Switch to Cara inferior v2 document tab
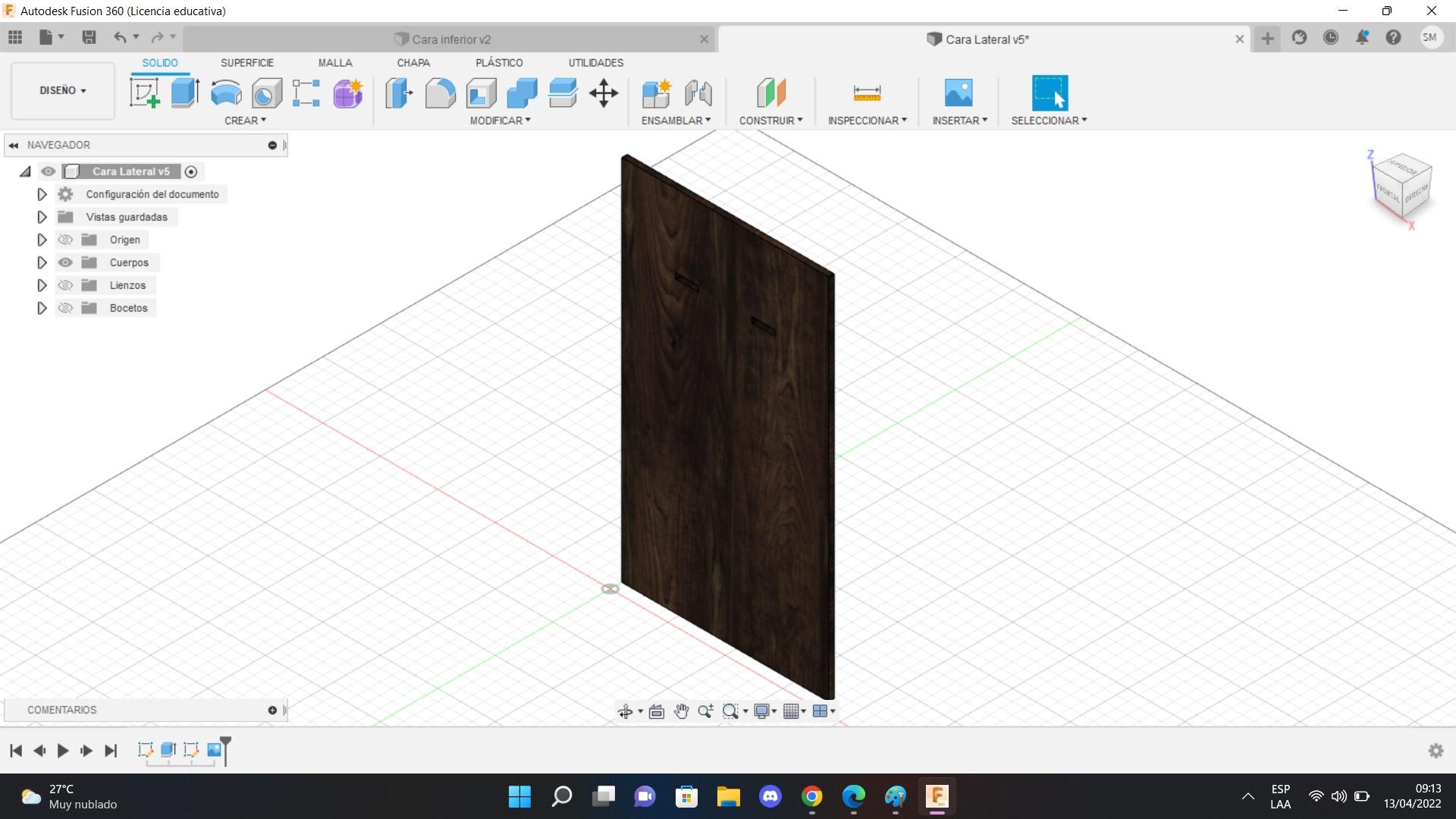The image size is (1456, 819). [451, 39]
